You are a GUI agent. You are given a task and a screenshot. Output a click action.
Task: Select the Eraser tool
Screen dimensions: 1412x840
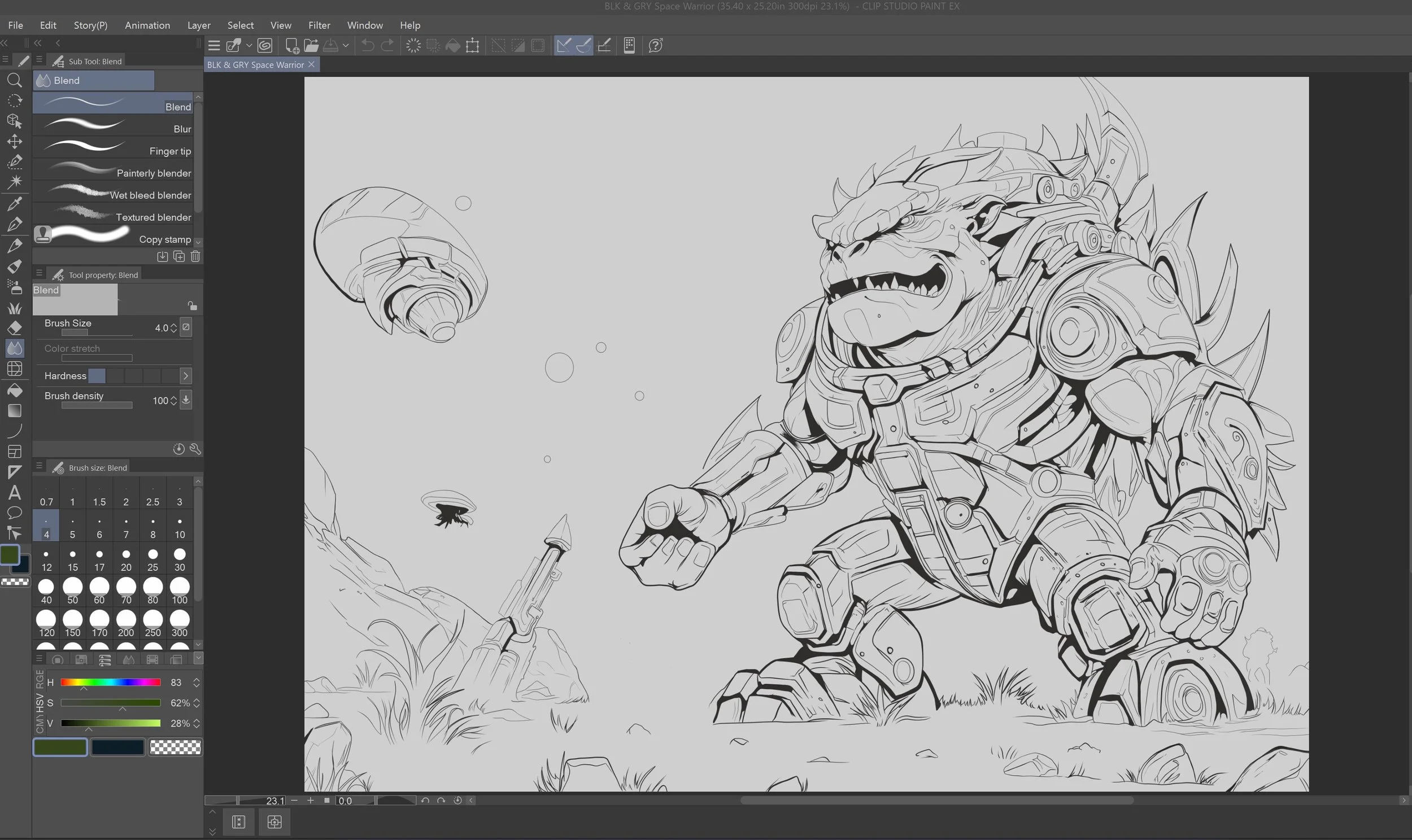[15, 327]
